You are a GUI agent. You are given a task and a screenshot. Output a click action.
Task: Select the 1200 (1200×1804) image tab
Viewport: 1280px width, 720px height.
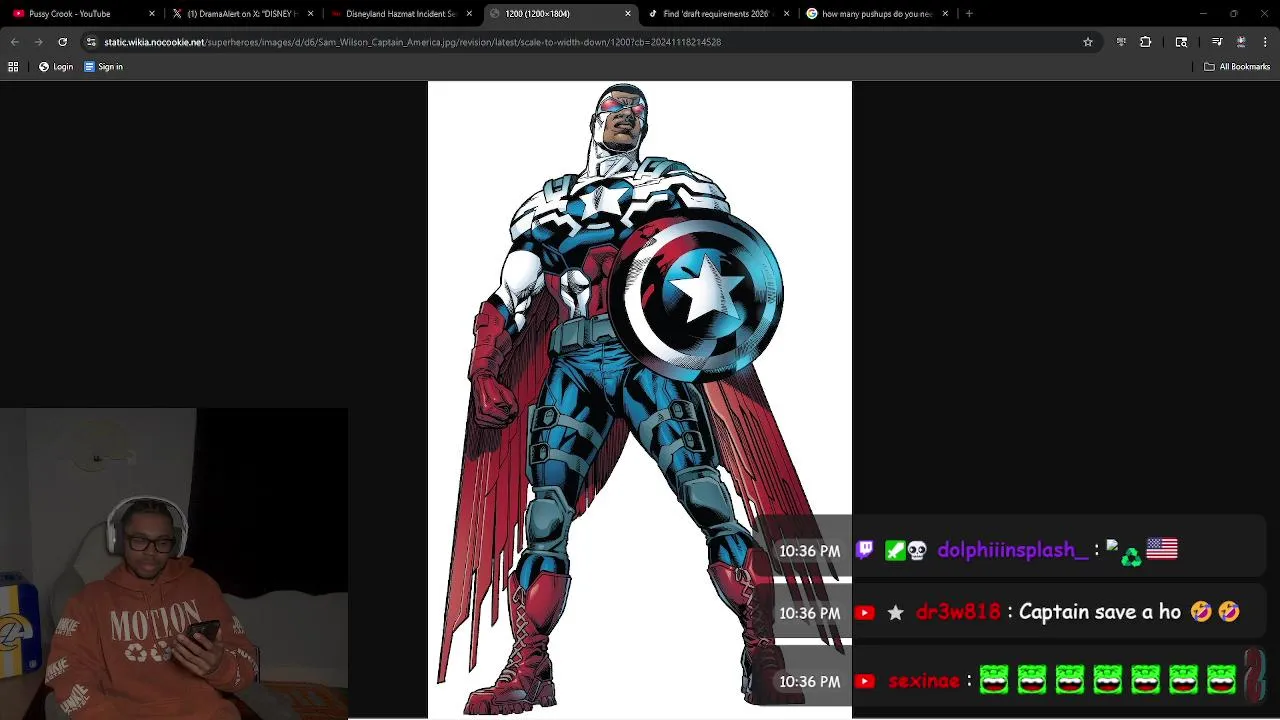click(x=560, y=14)
